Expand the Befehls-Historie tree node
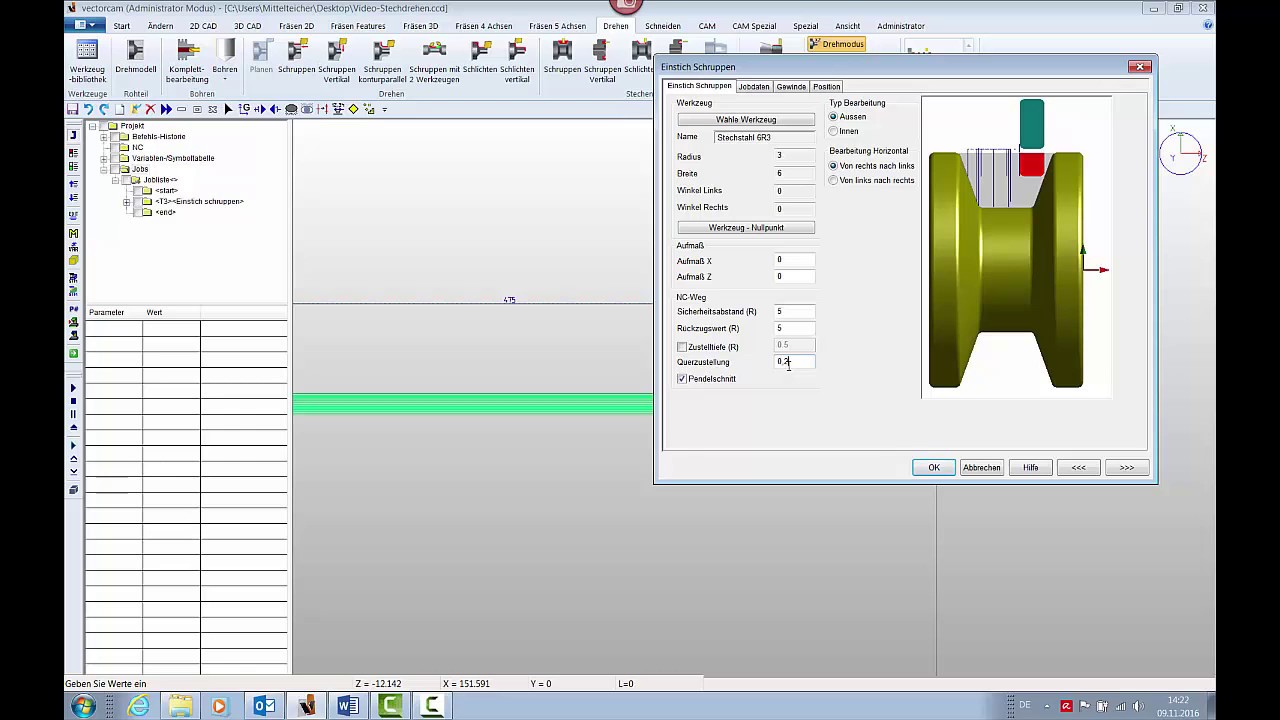 103,136
